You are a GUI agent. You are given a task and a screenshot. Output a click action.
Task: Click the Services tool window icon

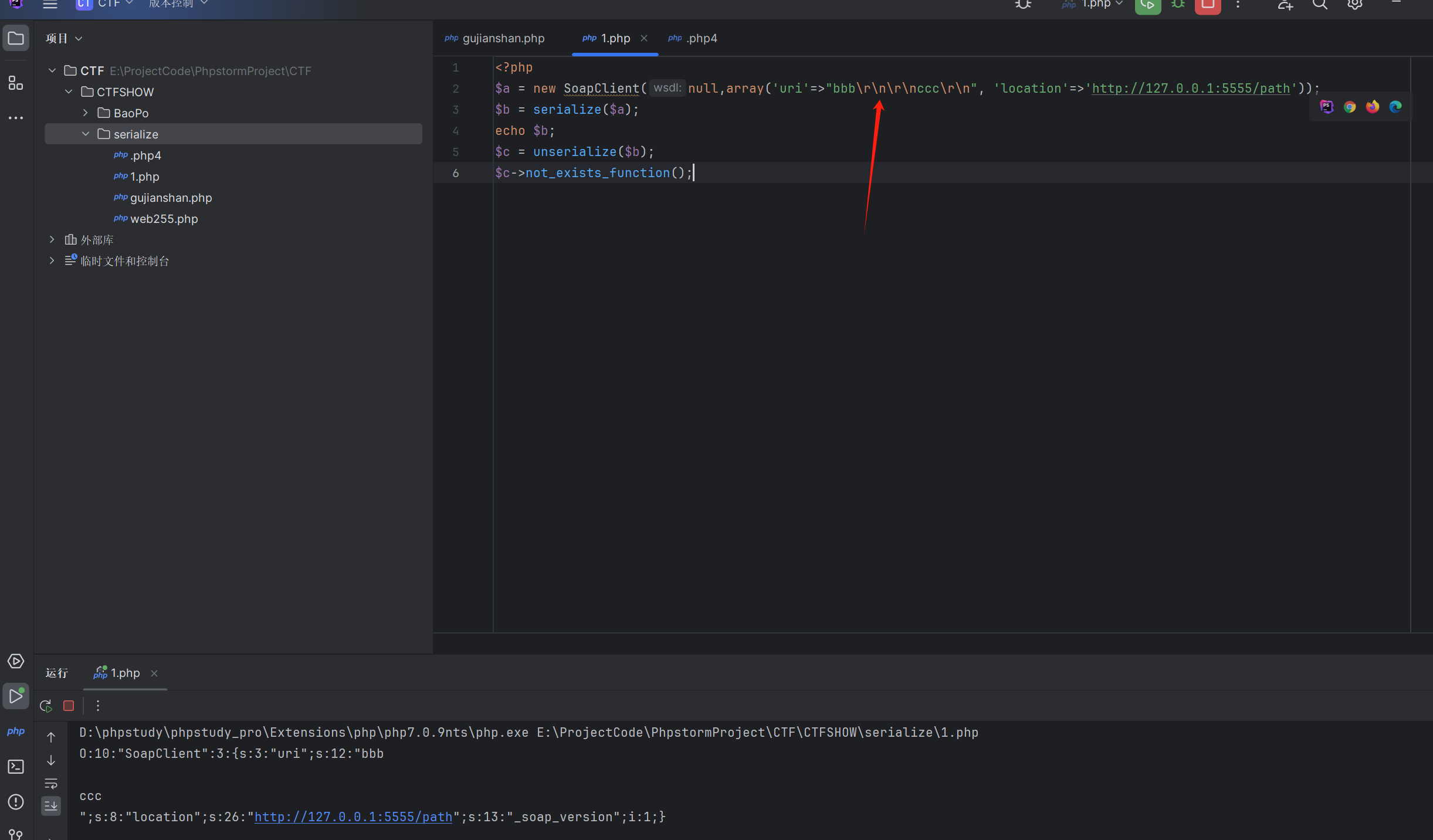point(16,661)
